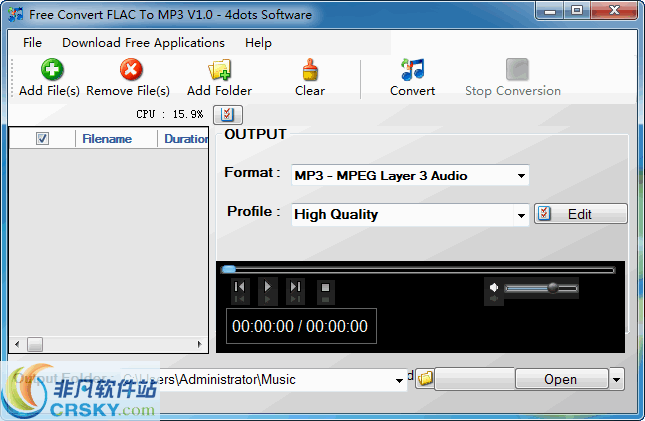Toggle the select-all checkbox in file list header

point(42,138)
